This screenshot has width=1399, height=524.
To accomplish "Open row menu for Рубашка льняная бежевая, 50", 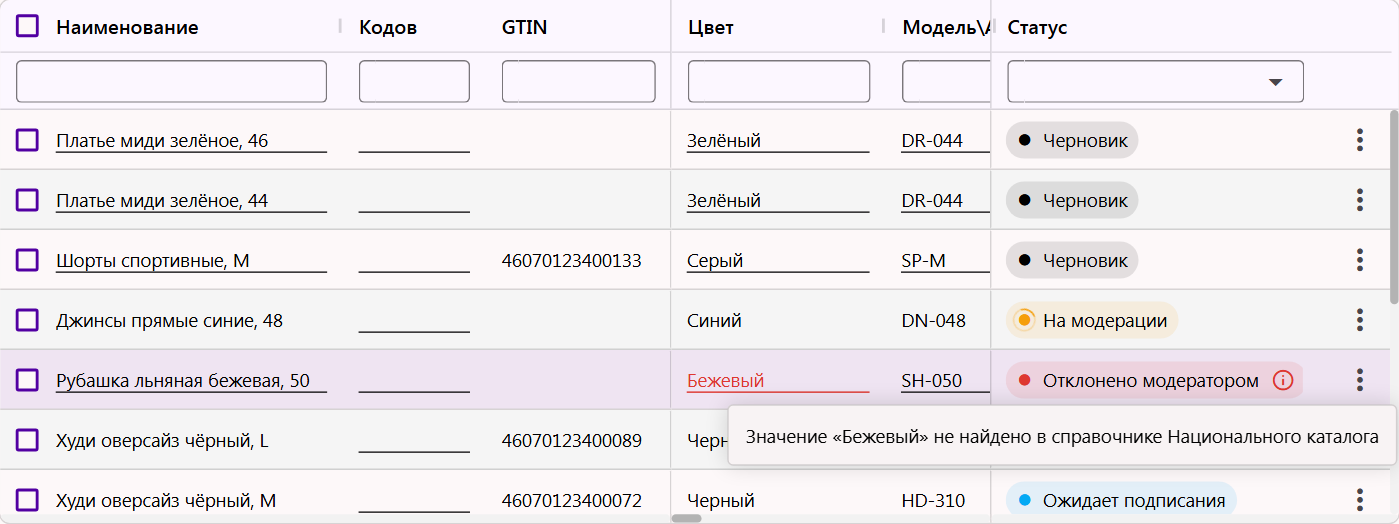I will coord(1359,380).
